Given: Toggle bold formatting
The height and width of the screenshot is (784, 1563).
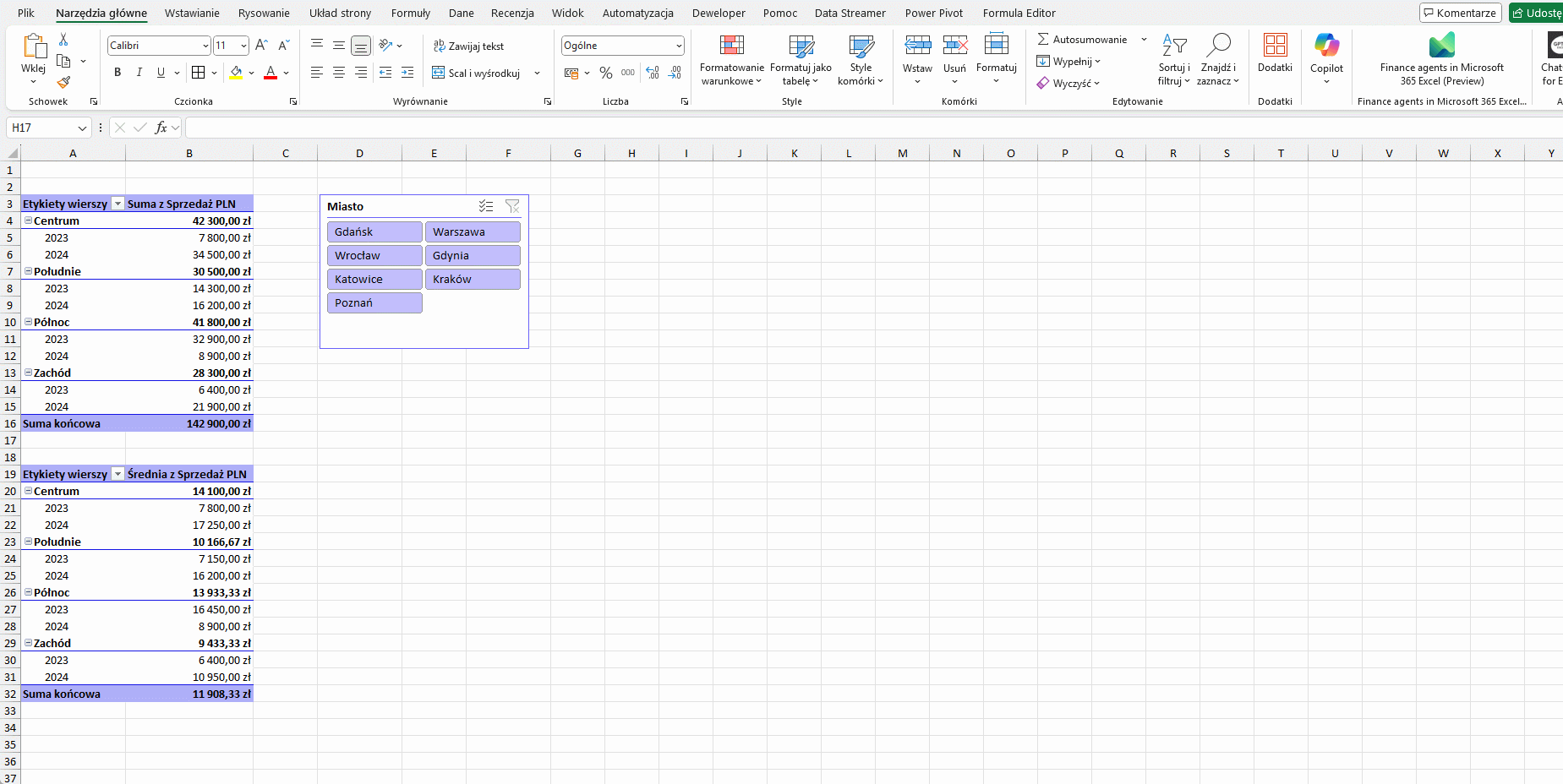Looking at the screenshot, I should click(x=117, y=73).
